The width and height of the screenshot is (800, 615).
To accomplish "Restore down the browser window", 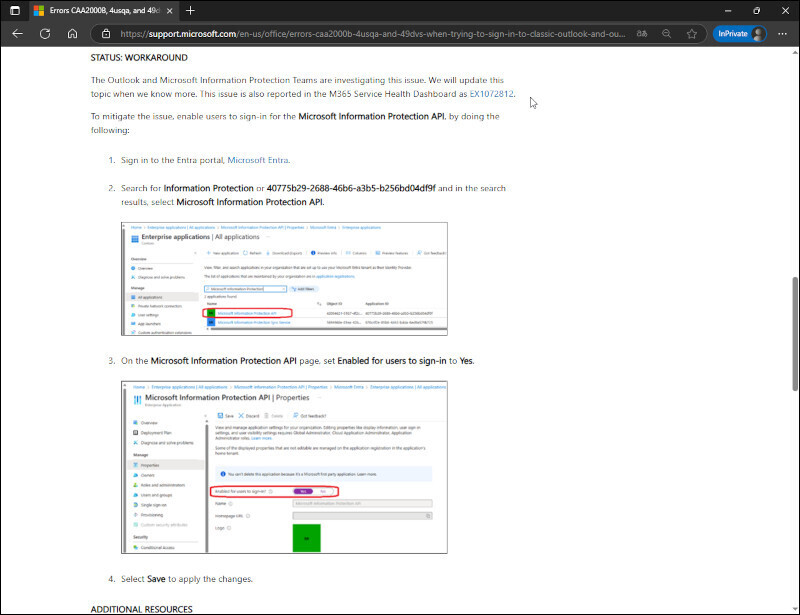I will click(x=757, y=11).
